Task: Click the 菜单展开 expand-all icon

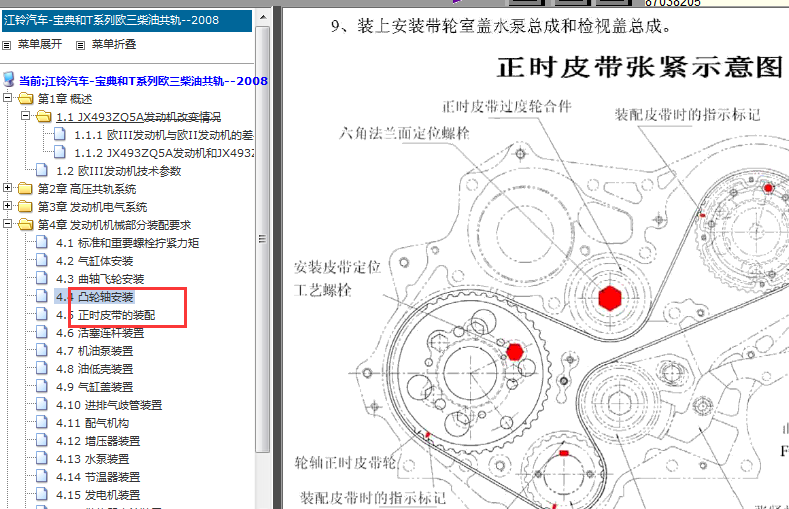Action: [x=7, y=45]
